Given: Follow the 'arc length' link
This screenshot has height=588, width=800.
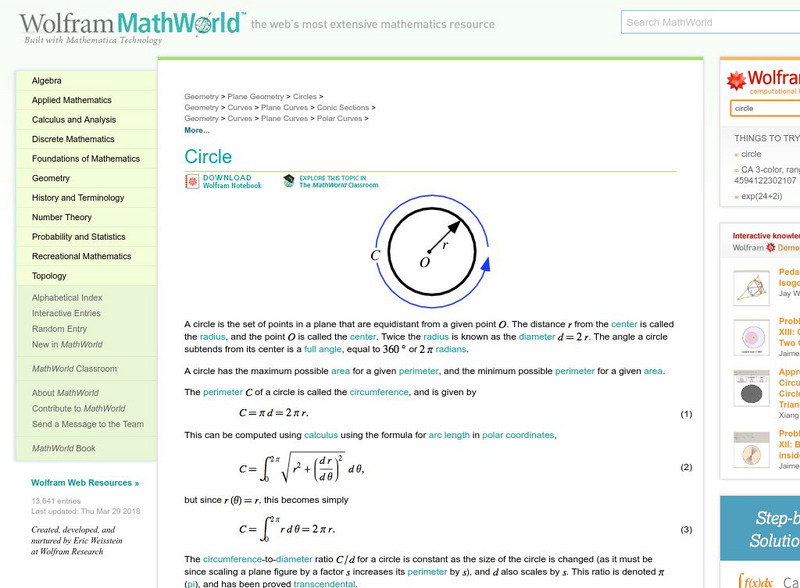Looking at the screenshot, I should point(449,435).
